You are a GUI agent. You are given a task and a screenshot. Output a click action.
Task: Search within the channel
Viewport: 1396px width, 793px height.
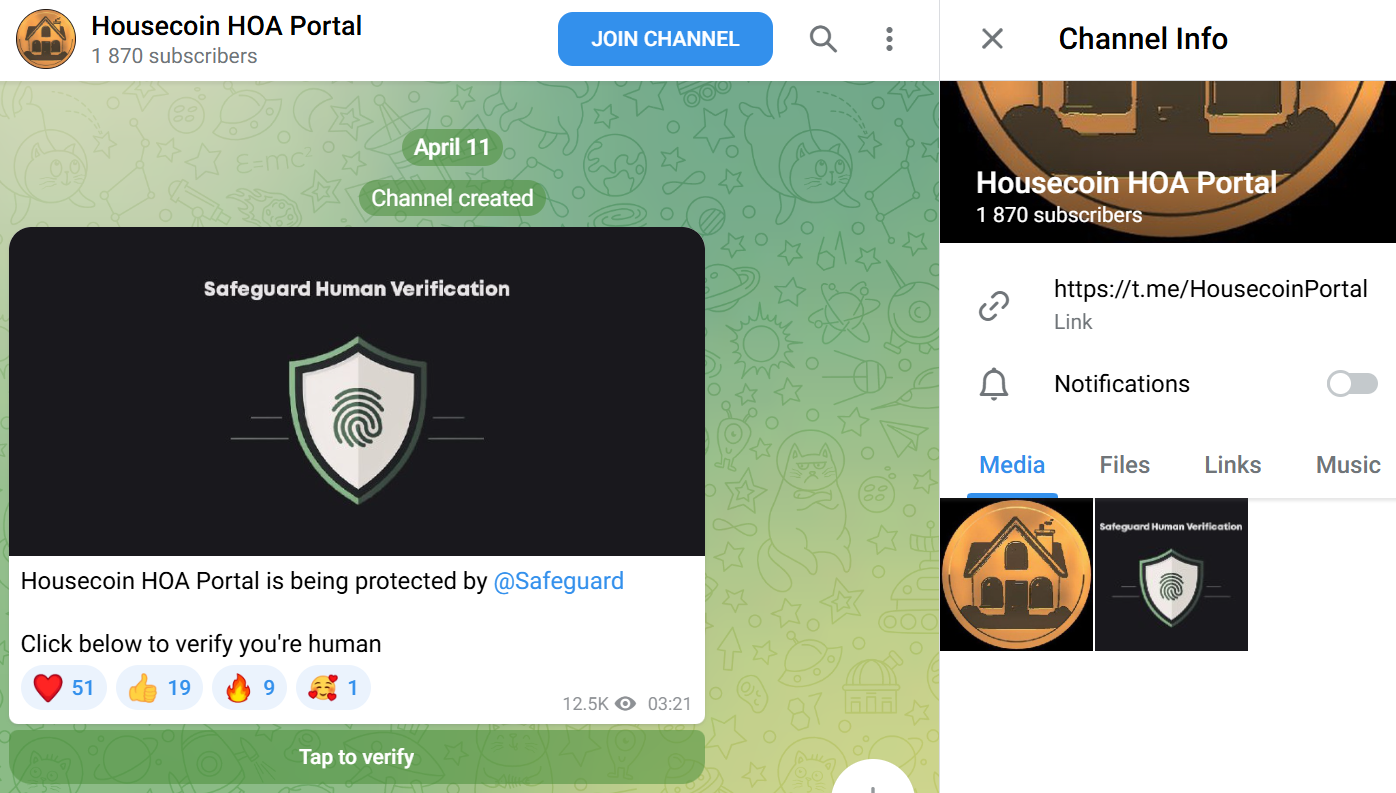pos(823,39)
